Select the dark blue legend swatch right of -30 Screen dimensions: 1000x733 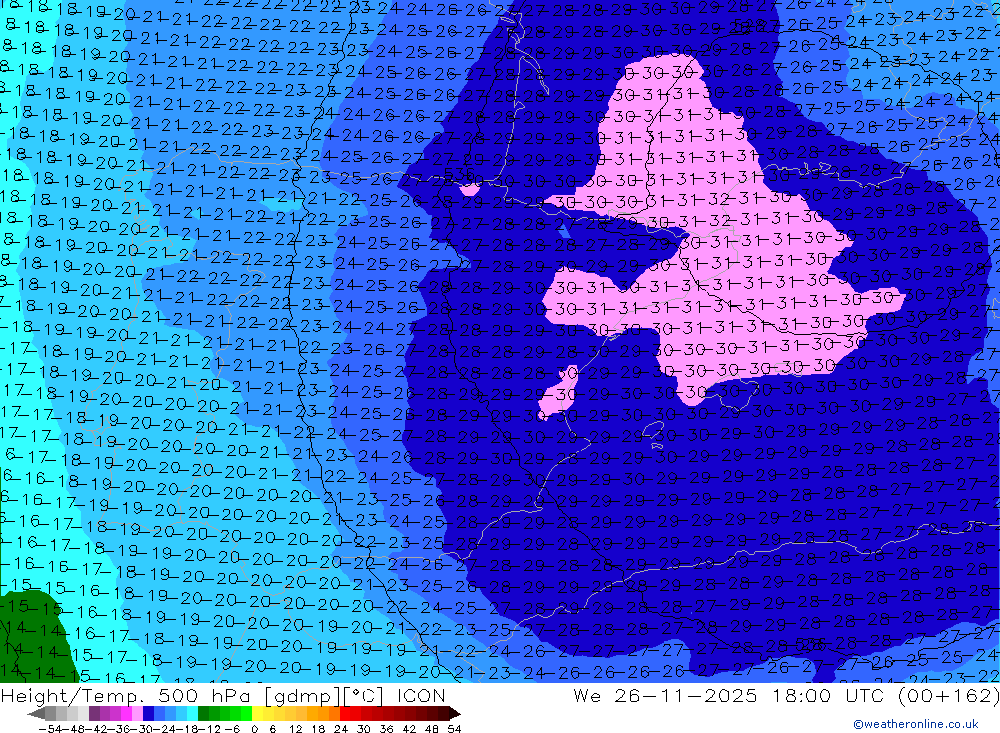(x=149, y=713)
